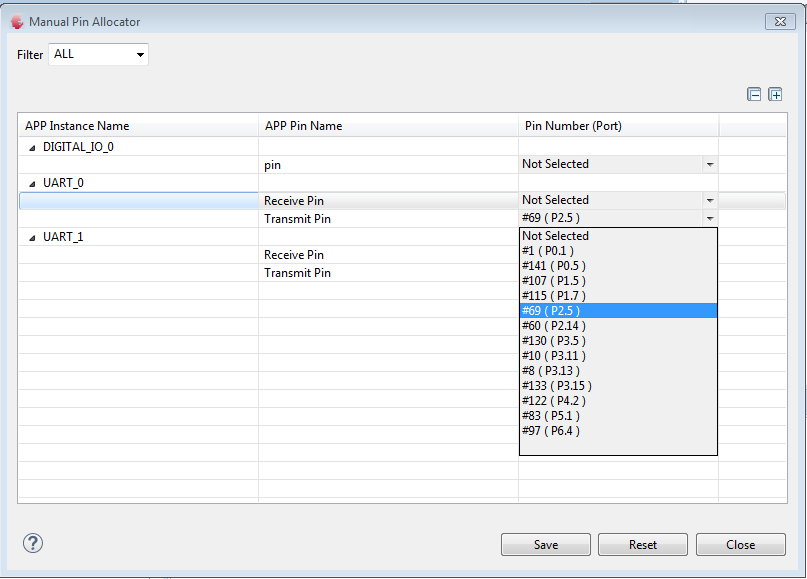807x579 pixels.
Task: Click DIGITAL_IO_0 pin 'Not Selected' value
Action: [555, 164]
